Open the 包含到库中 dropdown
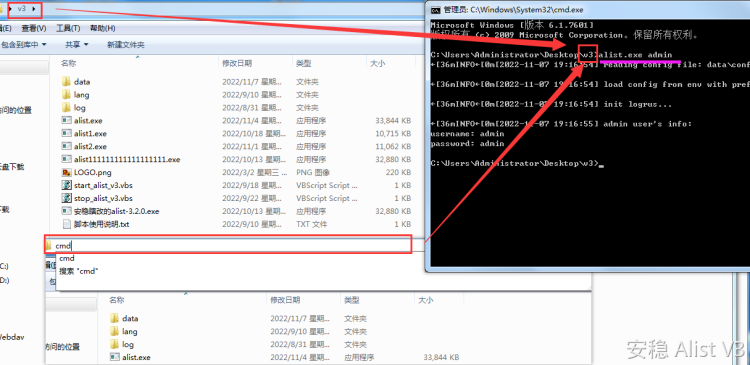 (x=24, y=44)
